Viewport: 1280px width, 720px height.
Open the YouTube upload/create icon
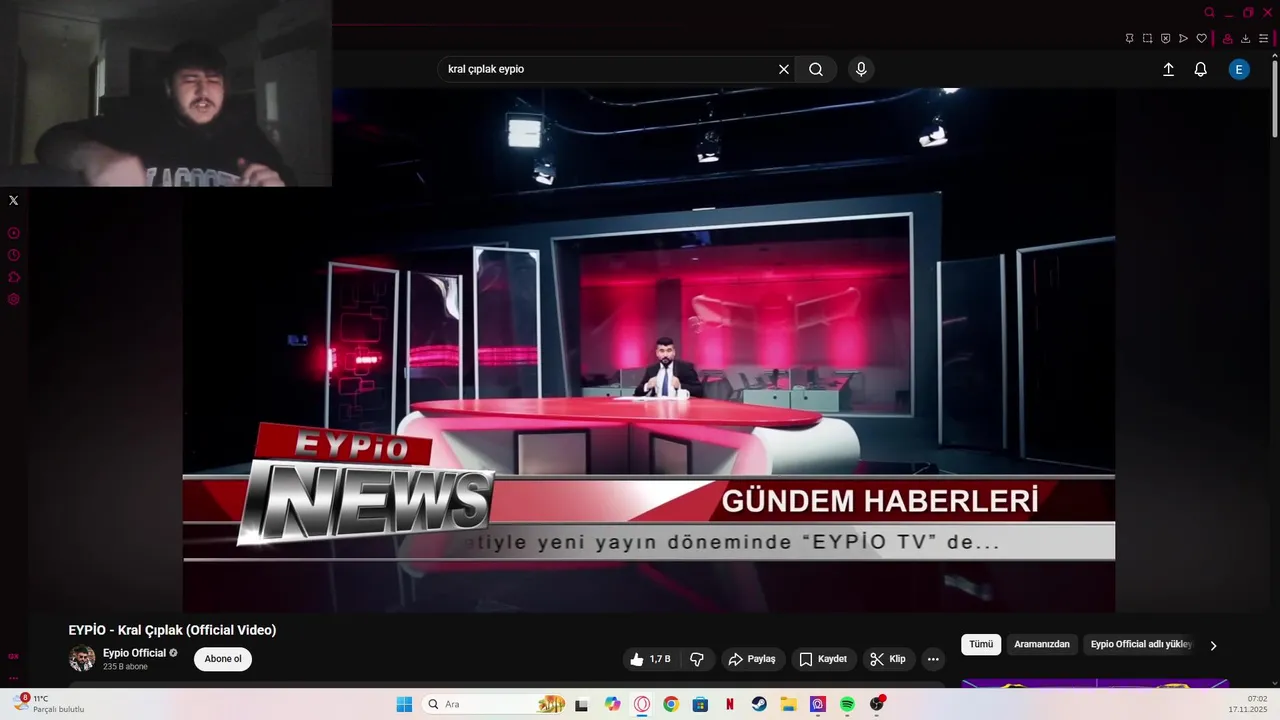click(1168, 69)
